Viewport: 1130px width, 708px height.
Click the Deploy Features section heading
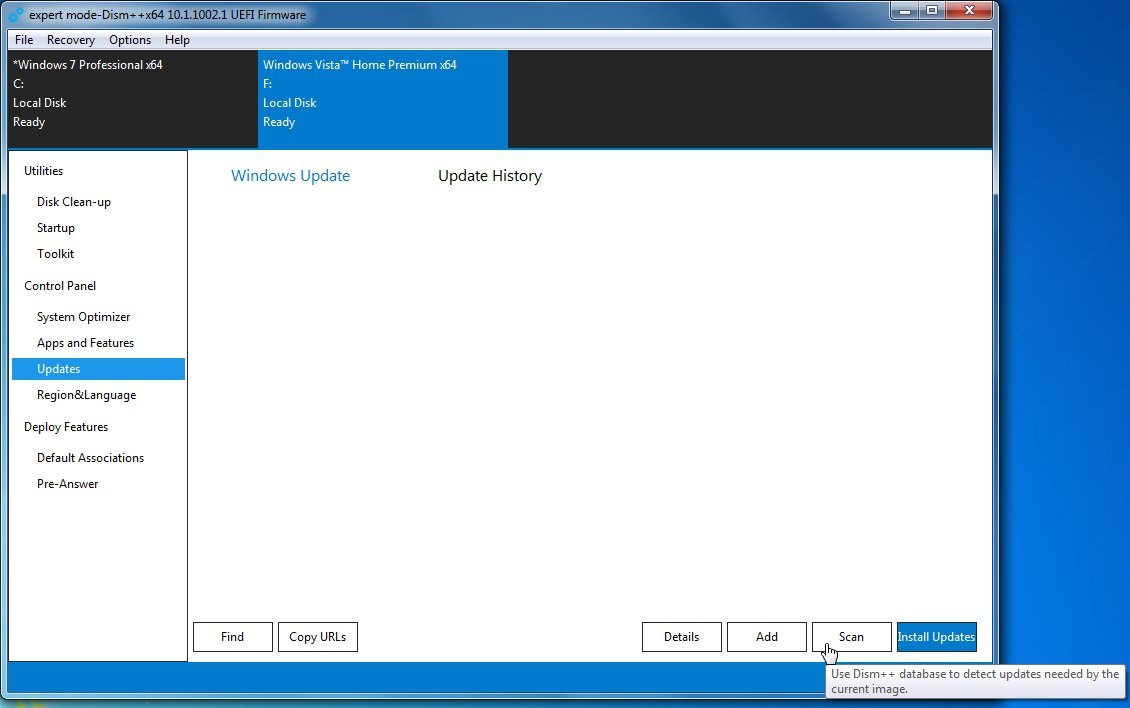point(66,427)
